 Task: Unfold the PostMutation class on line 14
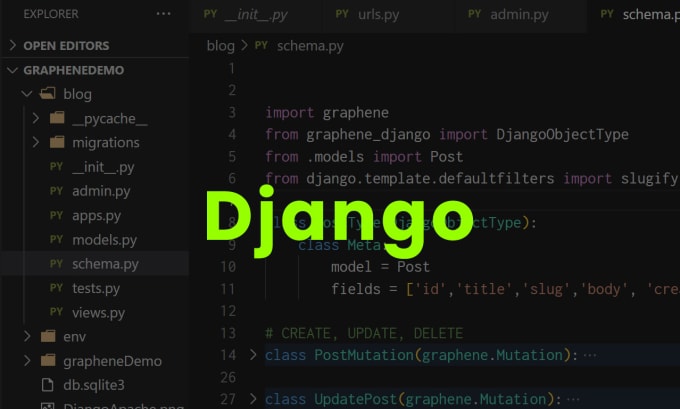(x=253, y=355)
